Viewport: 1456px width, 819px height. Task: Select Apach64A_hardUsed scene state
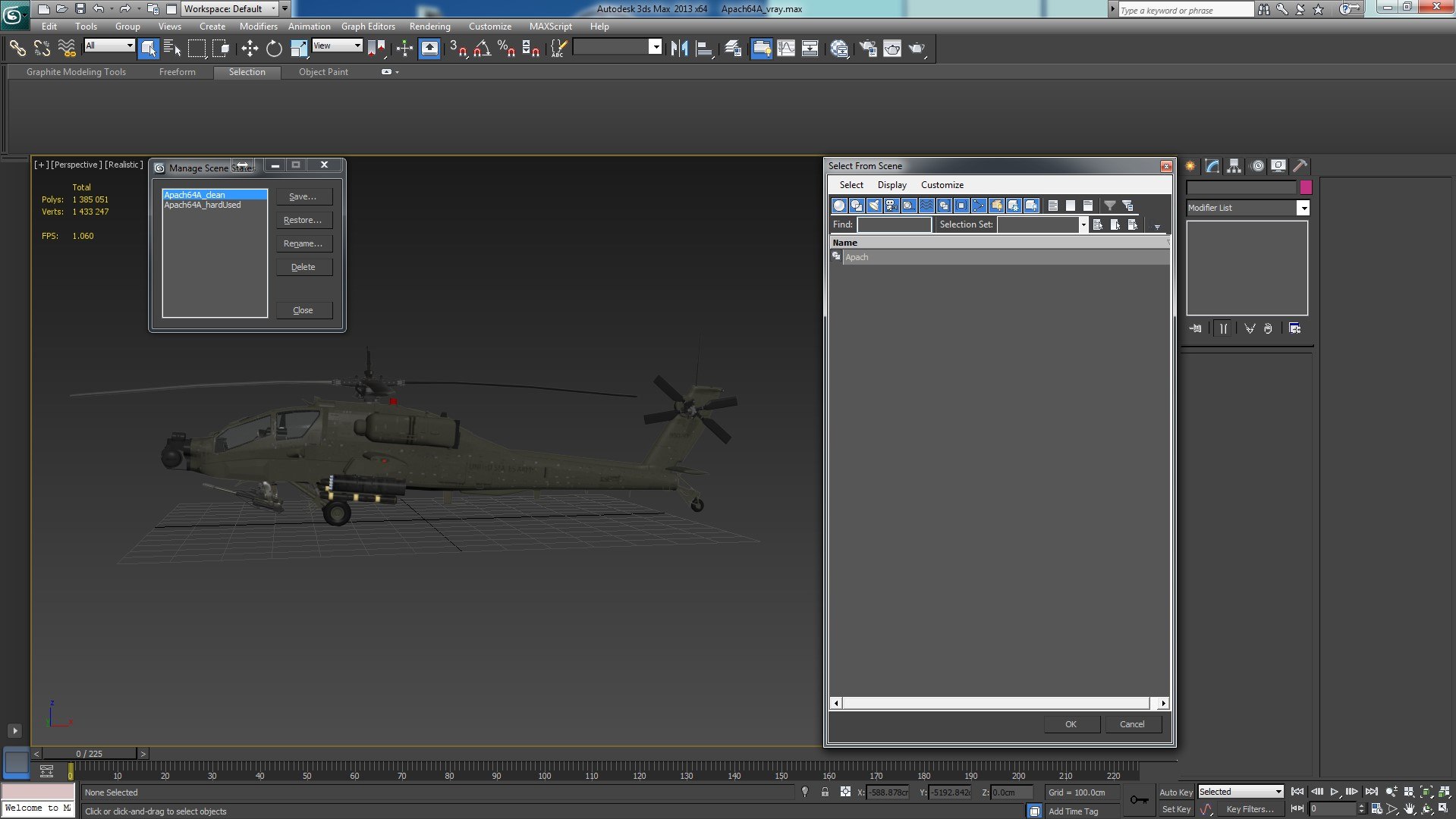point(203,206)
